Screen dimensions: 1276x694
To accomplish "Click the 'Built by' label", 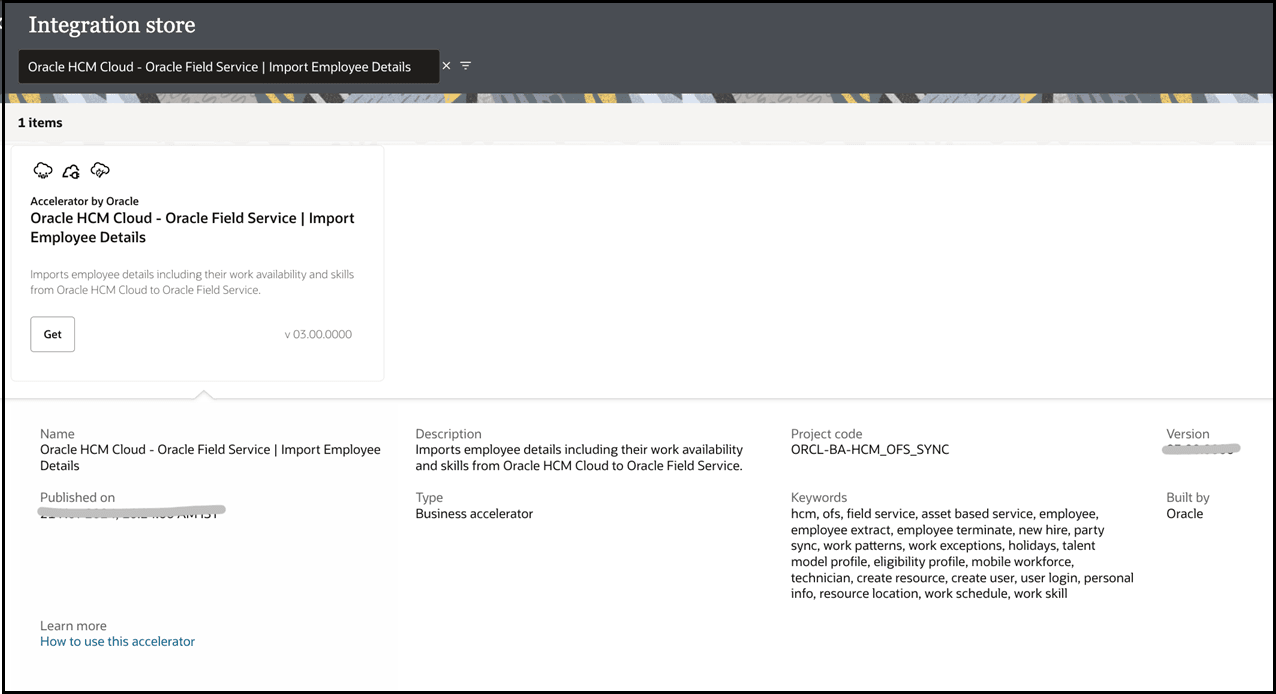I will click(x=1188, y=497).
